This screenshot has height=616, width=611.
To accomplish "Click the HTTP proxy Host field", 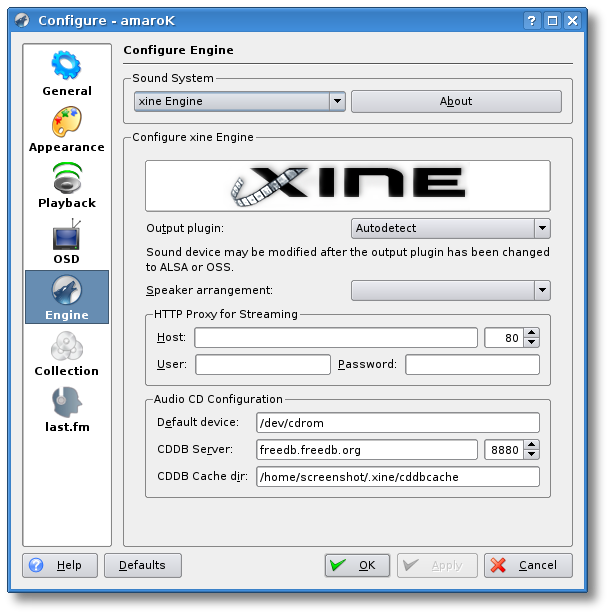I will click(x=336, y=338).
